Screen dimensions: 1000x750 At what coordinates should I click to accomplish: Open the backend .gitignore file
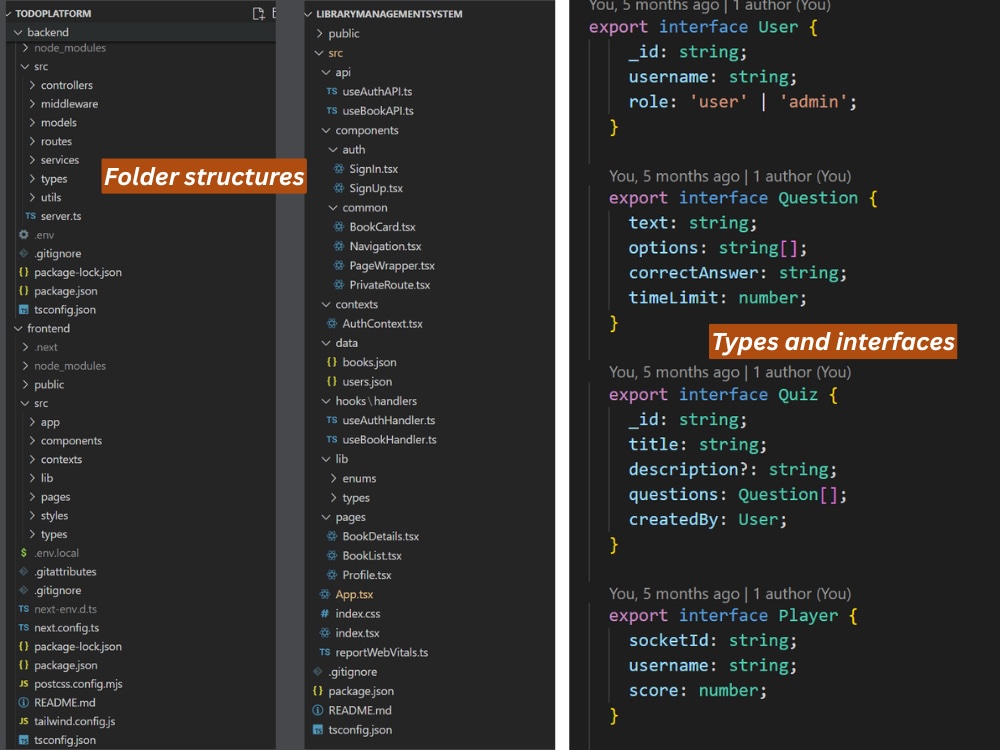57,253
